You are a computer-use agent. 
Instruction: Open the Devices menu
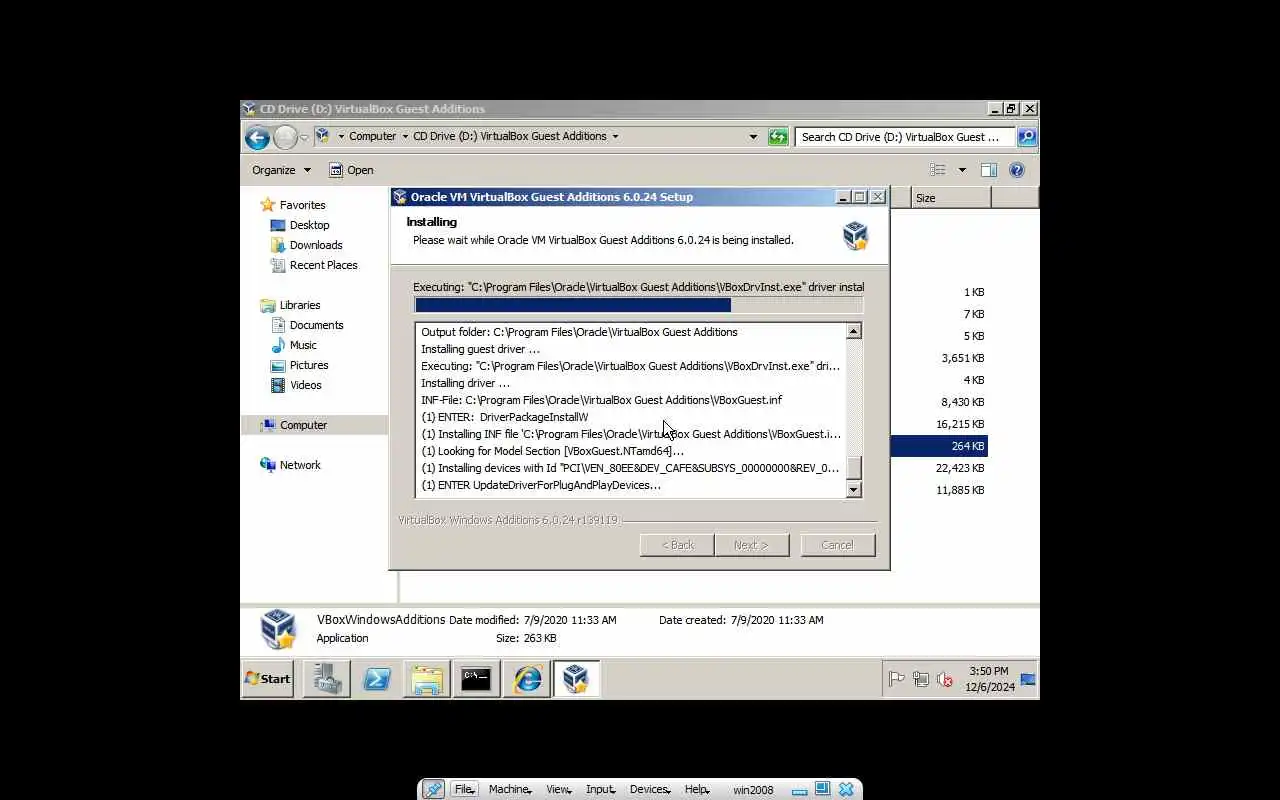click(x=650, y=789)
